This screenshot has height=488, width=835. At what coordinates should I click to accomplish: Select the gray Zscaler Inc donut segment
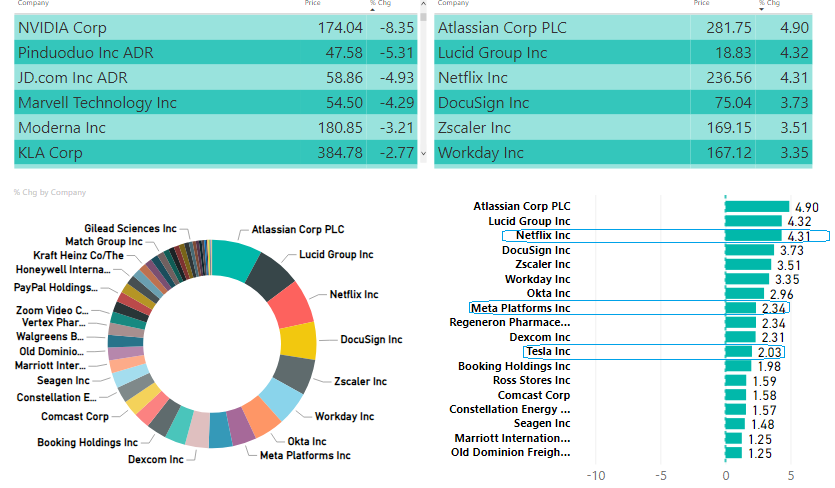click(x=294, y=372)
